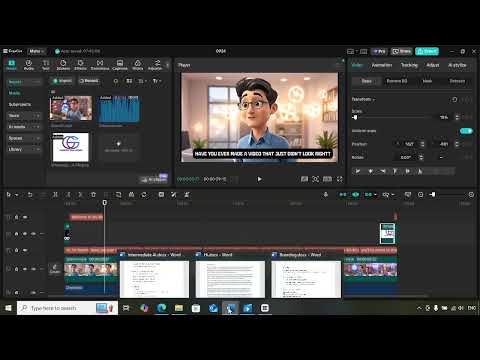Switch to the Adjust tab
This screenshot has width=480, height=360.
pos(433,65)
